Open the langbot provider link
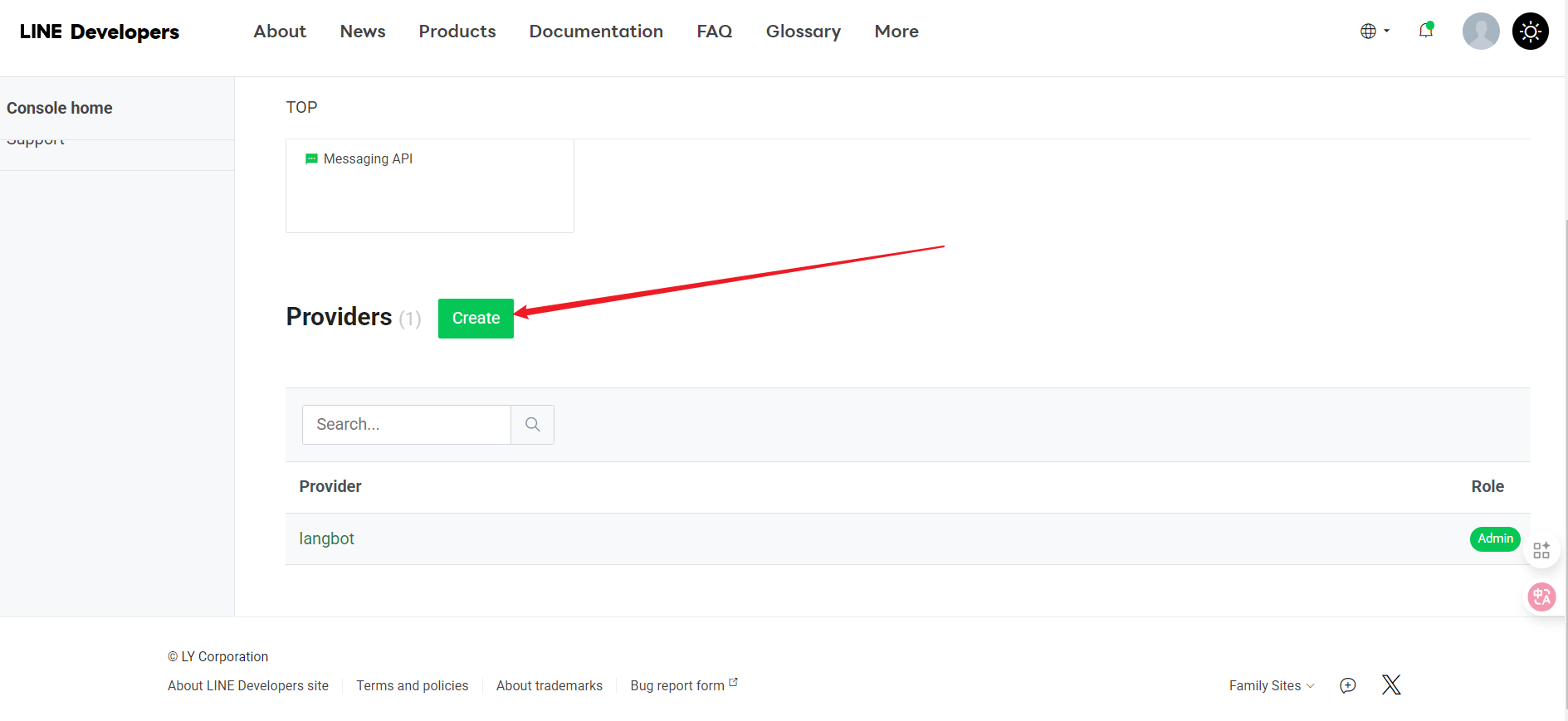 [x=326, y=538]
